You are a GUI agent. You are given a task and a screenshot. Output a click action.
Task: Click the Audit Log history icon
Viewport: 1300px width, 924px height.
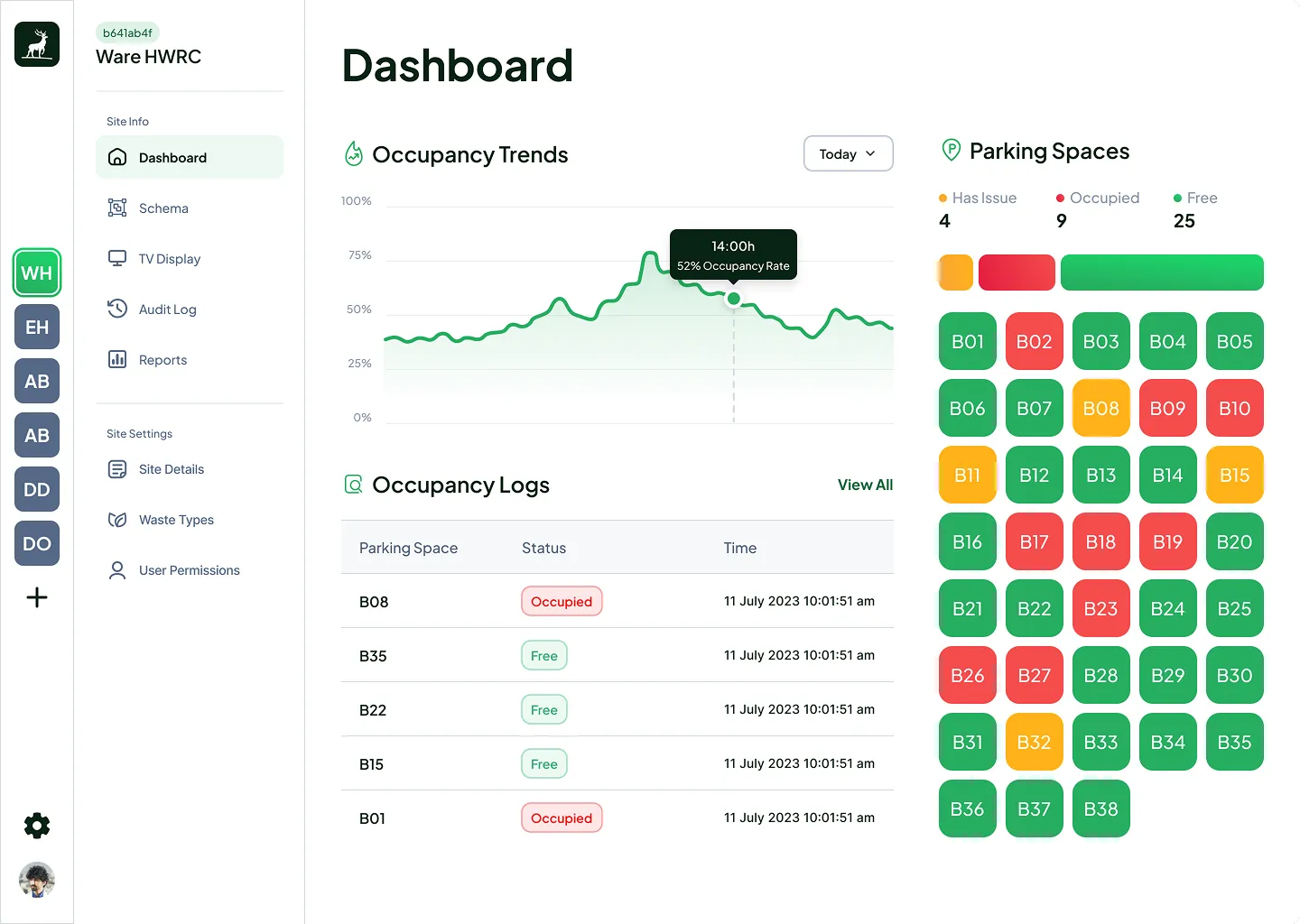coord(117,309)
